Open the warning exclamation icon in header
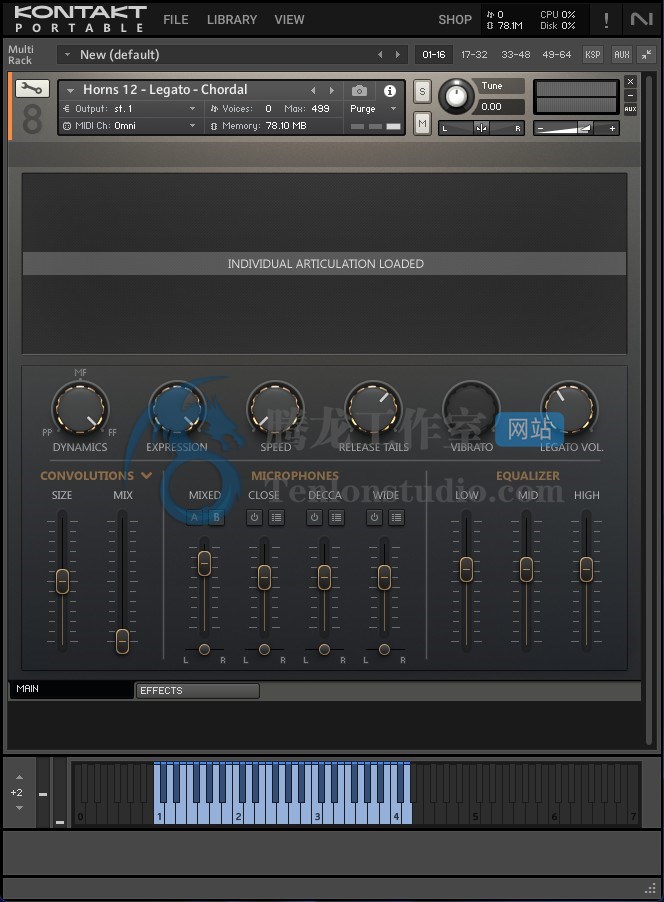Image resolution: width=664 pixels, height=902 pixels. coord(606,20)
